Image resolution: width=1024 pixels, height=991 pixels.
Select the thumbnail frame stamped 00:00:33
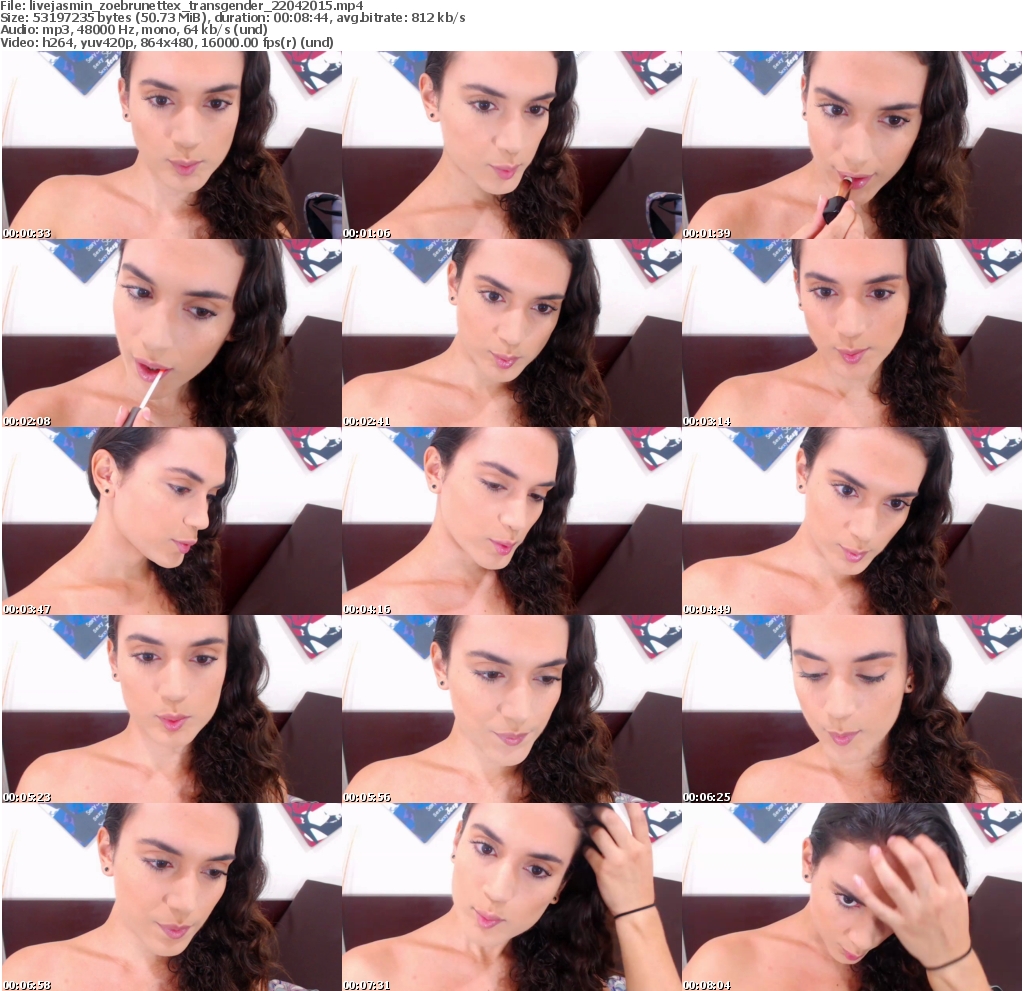172,145
